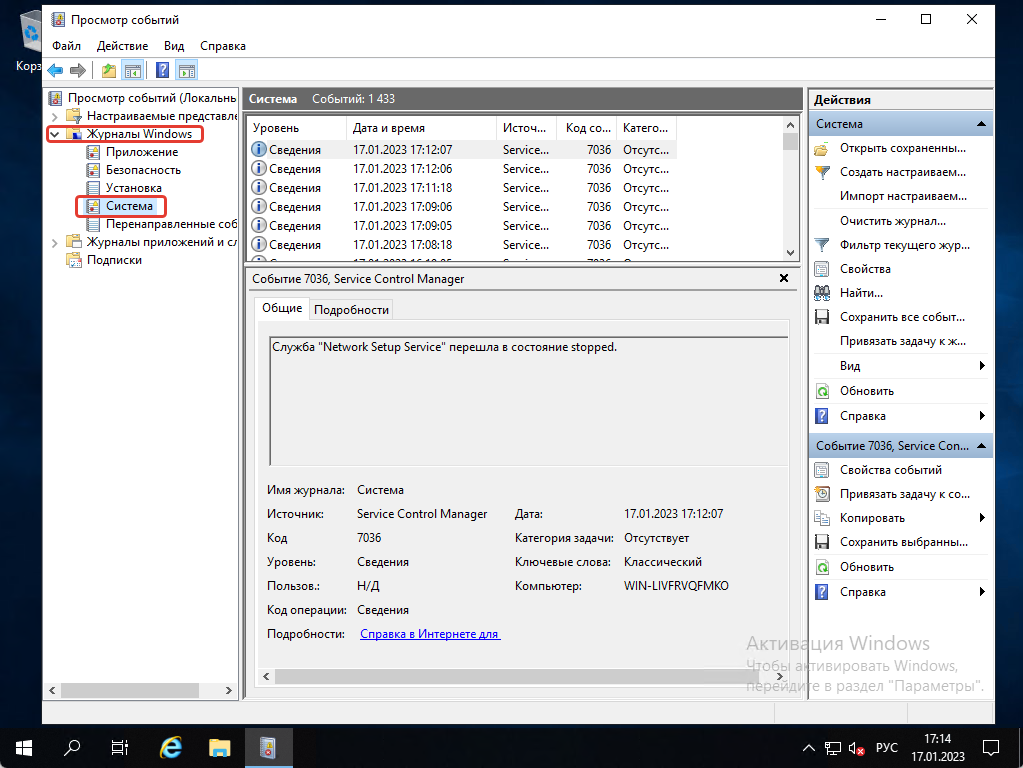Open File Explorer from the taskbar
This screenshot has width=1023, height=768.
[x=220, y=748]
